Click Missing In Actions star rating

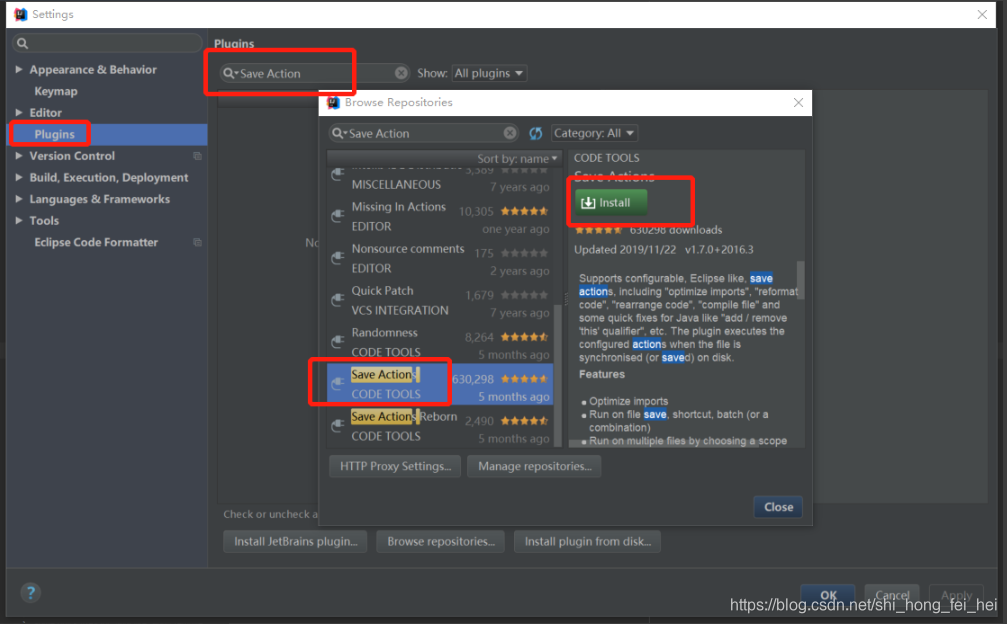pyautogui.click(x=525, y=211)
